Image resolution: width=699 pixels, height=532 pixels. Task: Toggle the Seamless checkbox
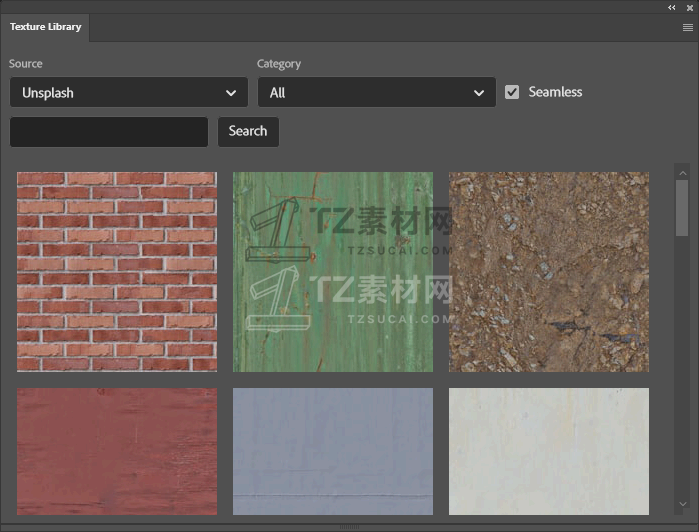[512, 92]
